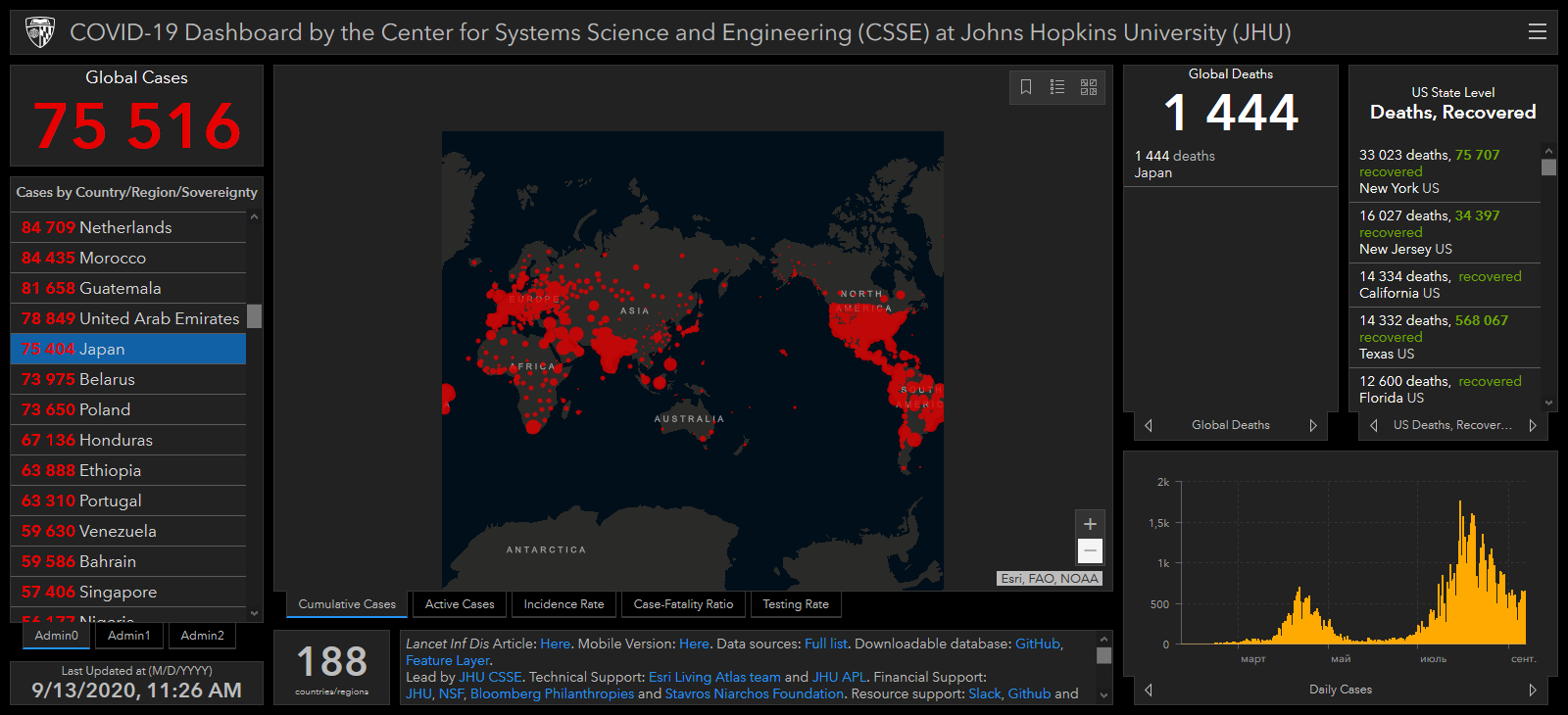
Task: Click the New York US deaths entry
Action: pyautogui.click(x=1445, y=171)
